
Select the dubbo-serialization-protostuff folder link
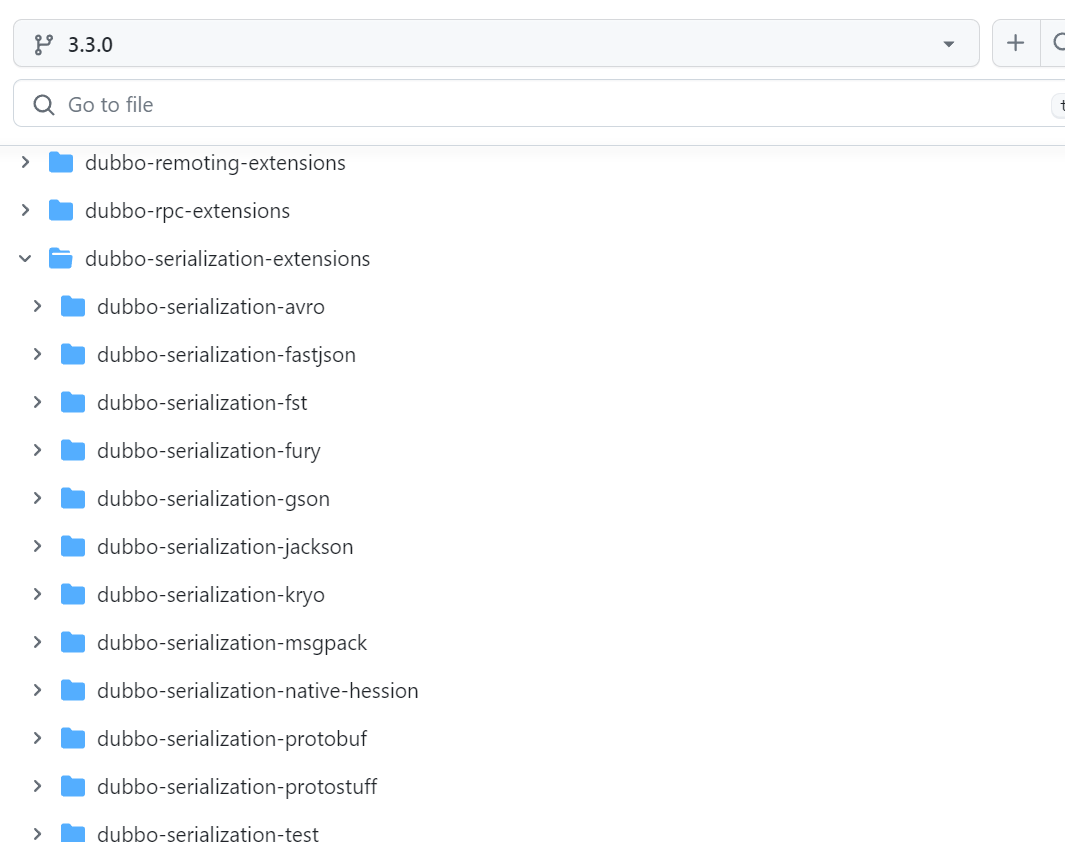click(x=237, y=787)
